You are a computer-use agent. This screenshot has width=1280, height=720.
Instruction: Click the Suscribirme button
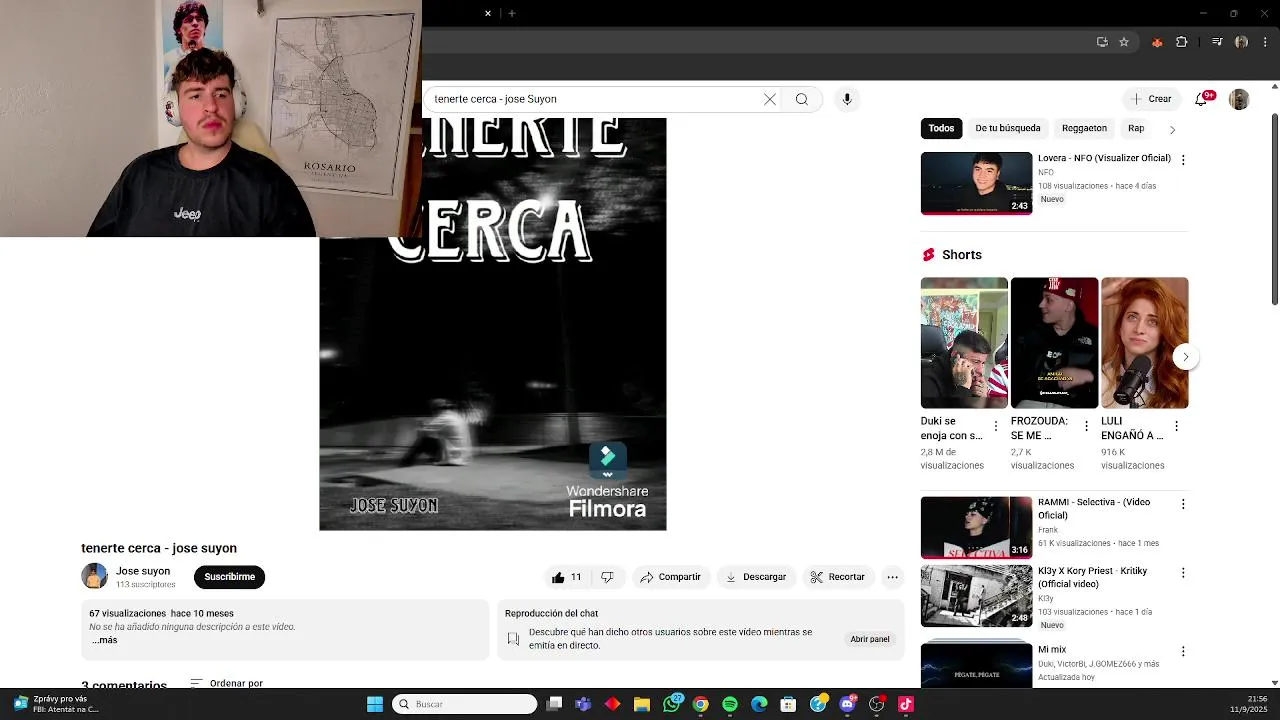coord(229,577)
